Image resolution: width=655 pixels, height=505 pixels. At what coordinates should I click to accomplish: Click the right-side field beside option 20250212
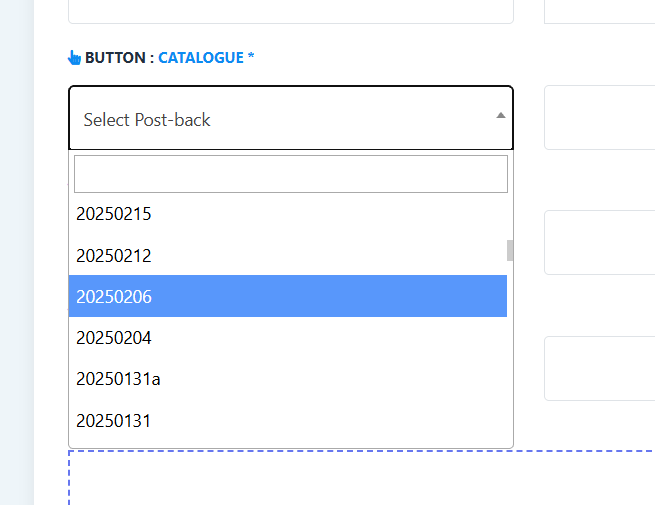tap(600, 243)
